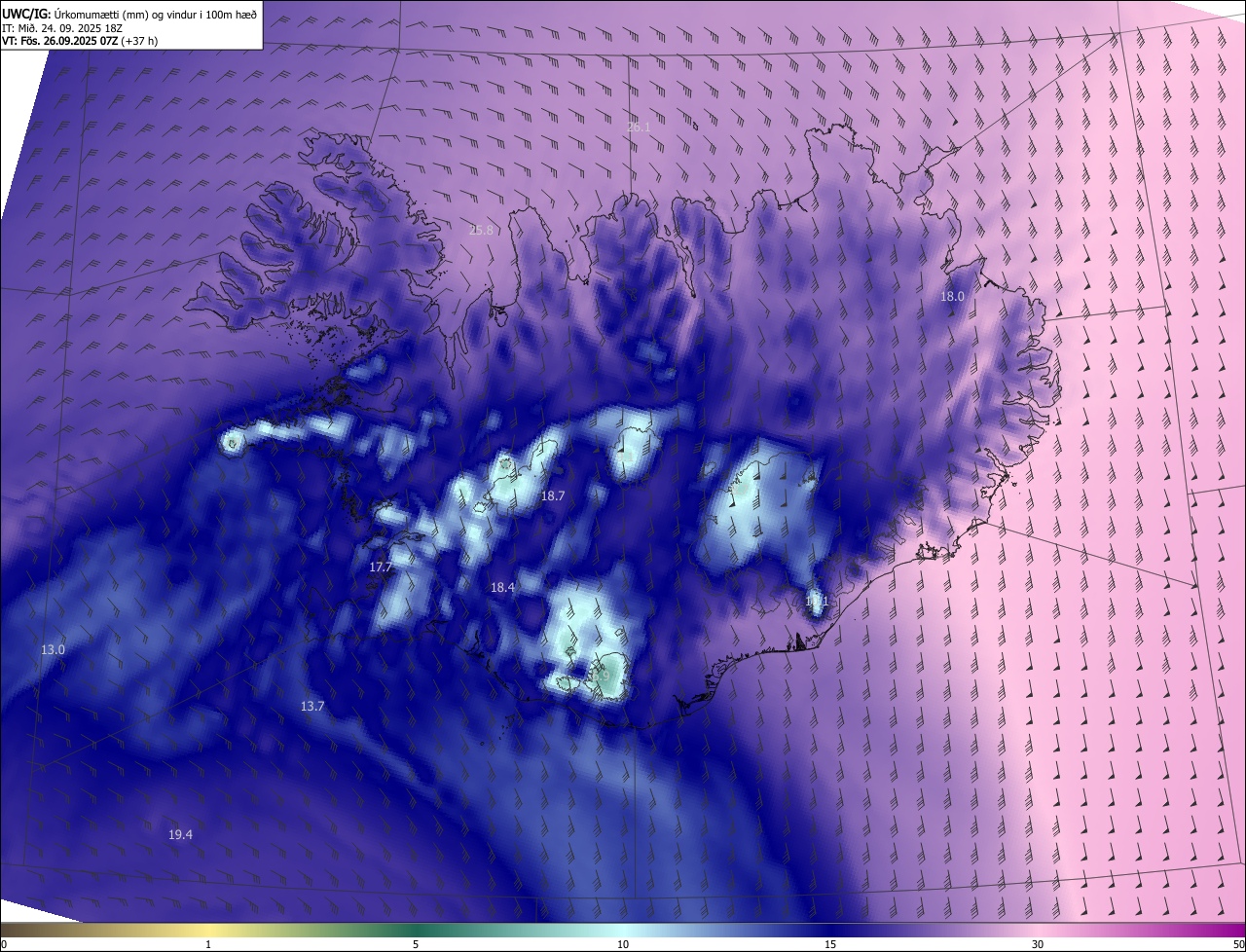This screenshot has height=952, width=1246.
Task: Click the "30" tick on the color legend
Action: [1038, 944]
